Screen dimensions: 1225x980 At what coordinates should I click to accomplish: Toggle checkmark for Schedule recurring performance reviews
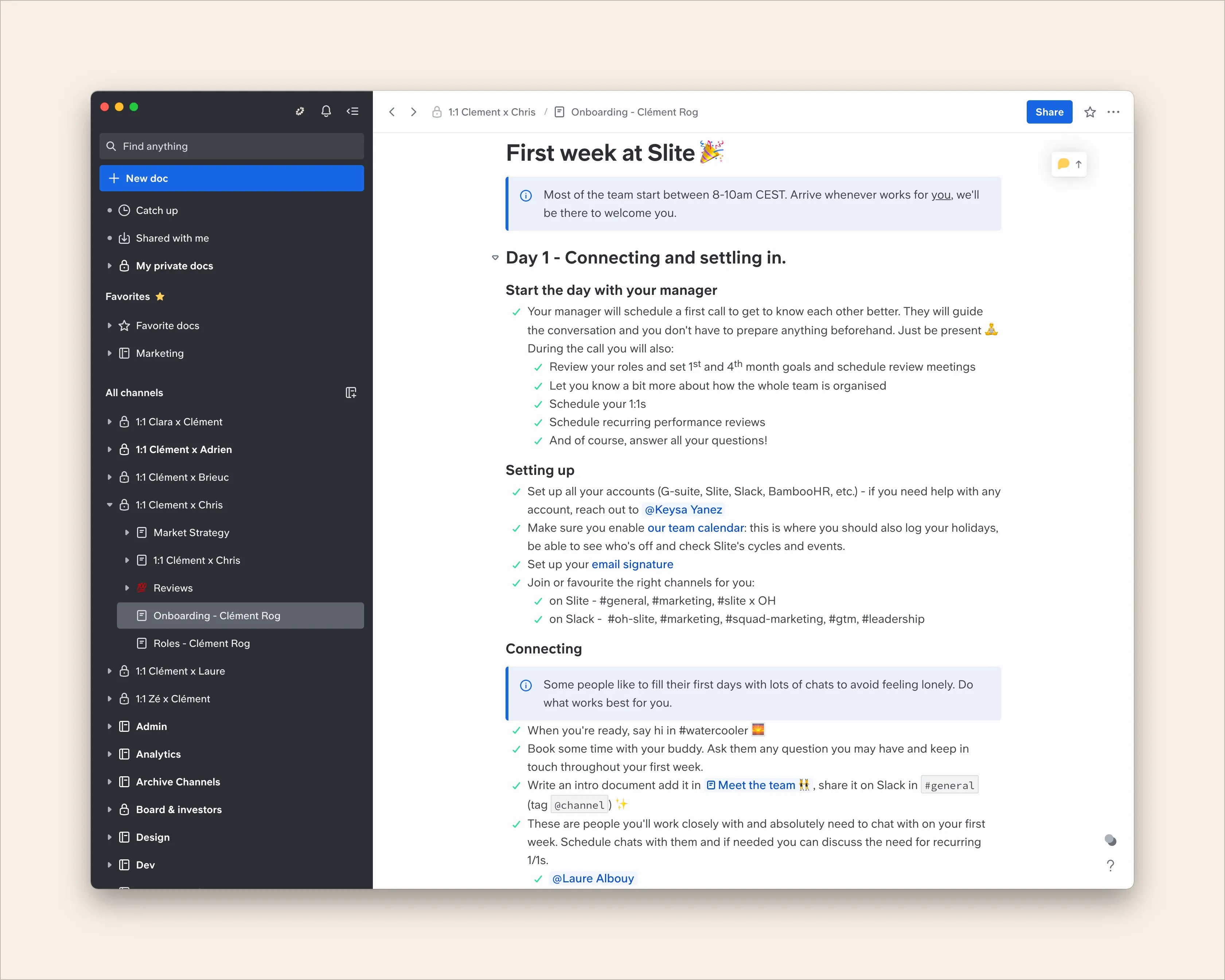coord(538,423)
